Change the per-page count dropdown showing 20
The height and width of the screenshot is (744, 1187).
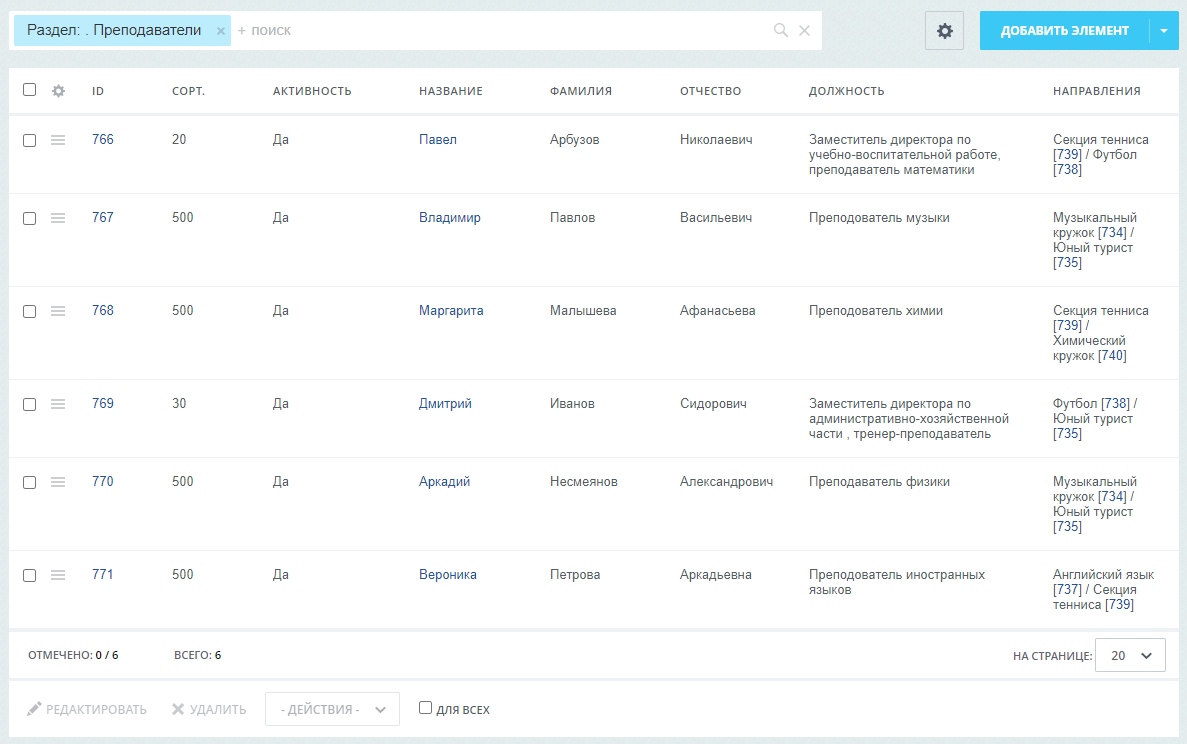1130,655
